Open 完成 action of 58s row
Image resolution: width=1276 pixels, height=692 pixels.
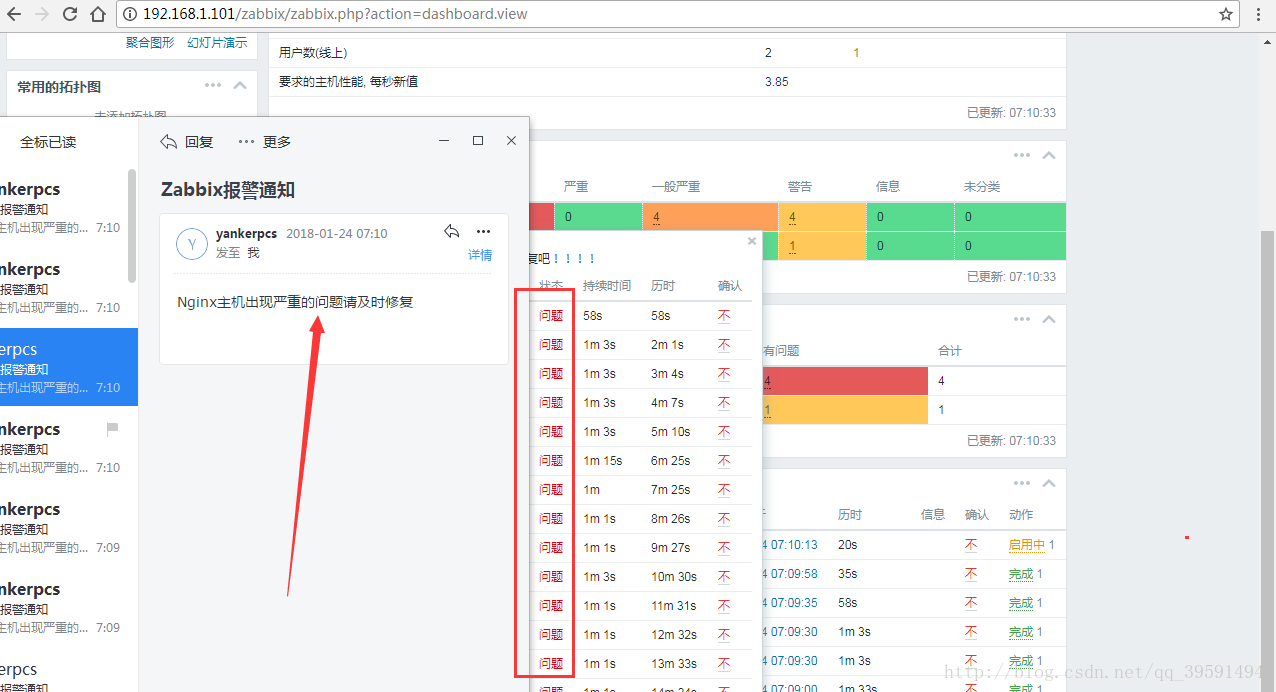[1021, 603]
